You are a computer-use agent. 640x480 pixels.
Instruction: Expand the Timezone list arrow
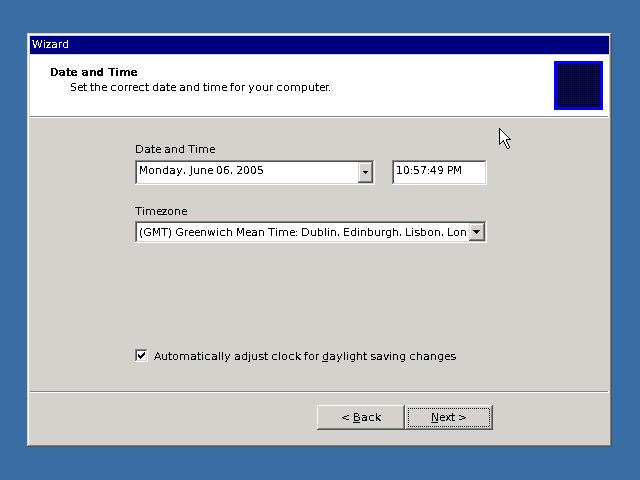[x=477, y=232]
